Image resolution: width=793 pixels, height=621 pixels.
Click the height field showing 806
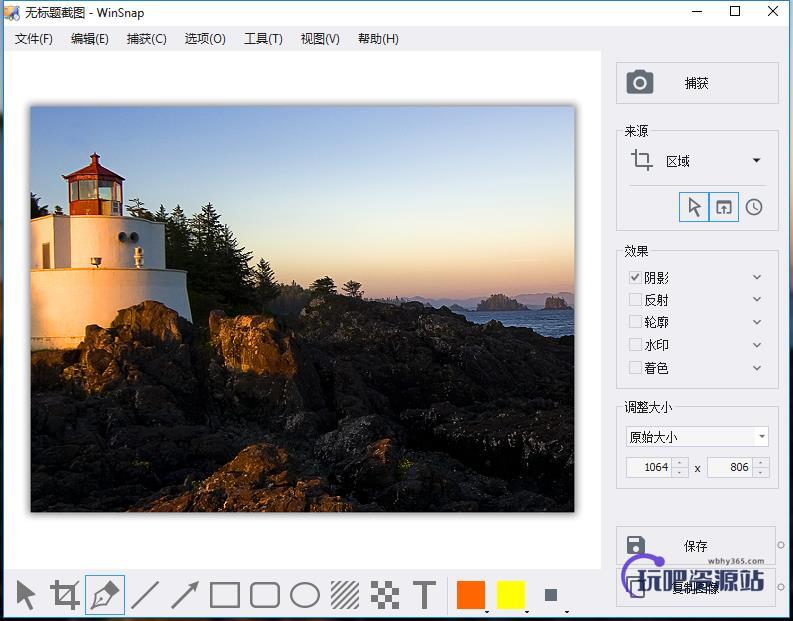coord(731,467)
